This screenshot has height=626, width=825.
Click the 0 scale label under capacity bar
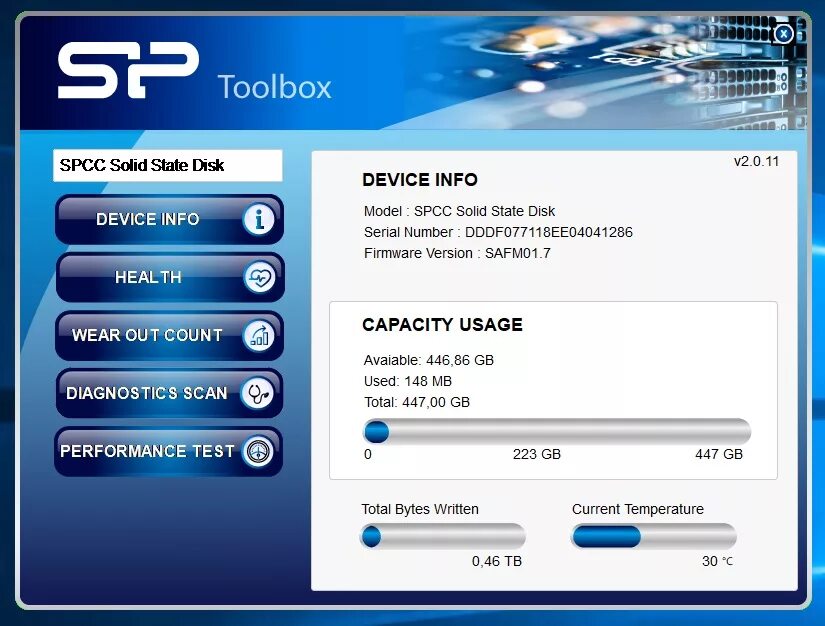368,454
